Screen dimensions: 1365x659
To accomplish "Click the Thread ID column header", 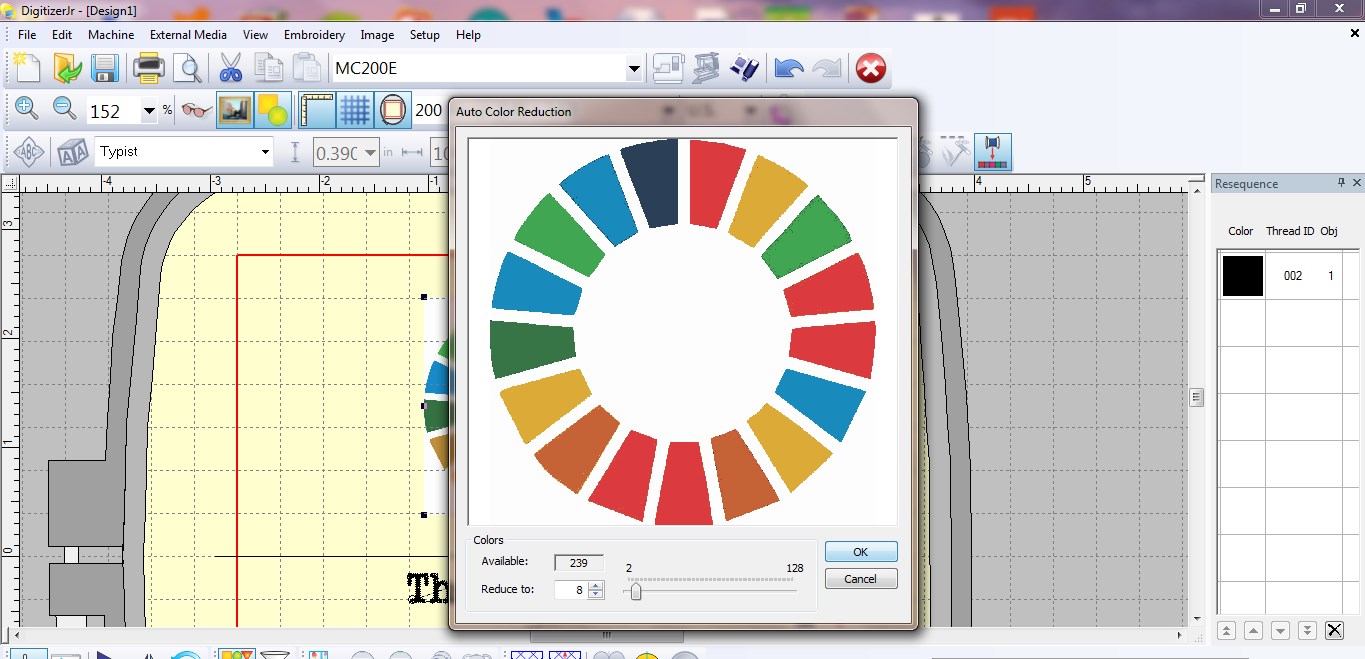I will tap(1290, 231).
